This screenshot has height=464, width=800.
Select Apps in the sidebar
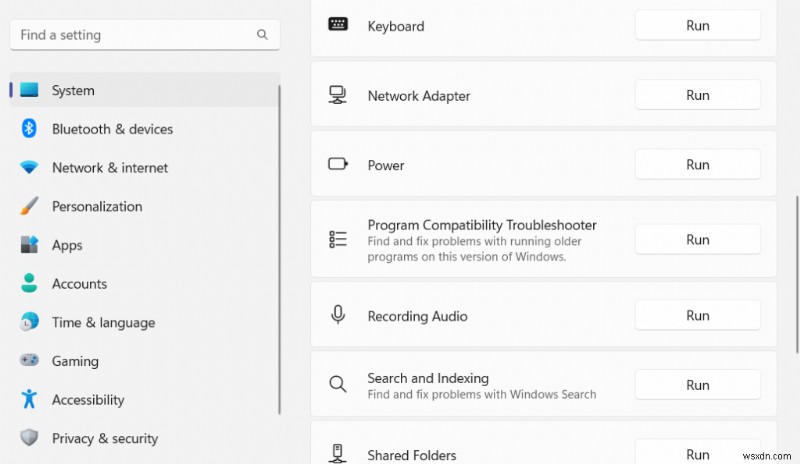pos(145,245)
